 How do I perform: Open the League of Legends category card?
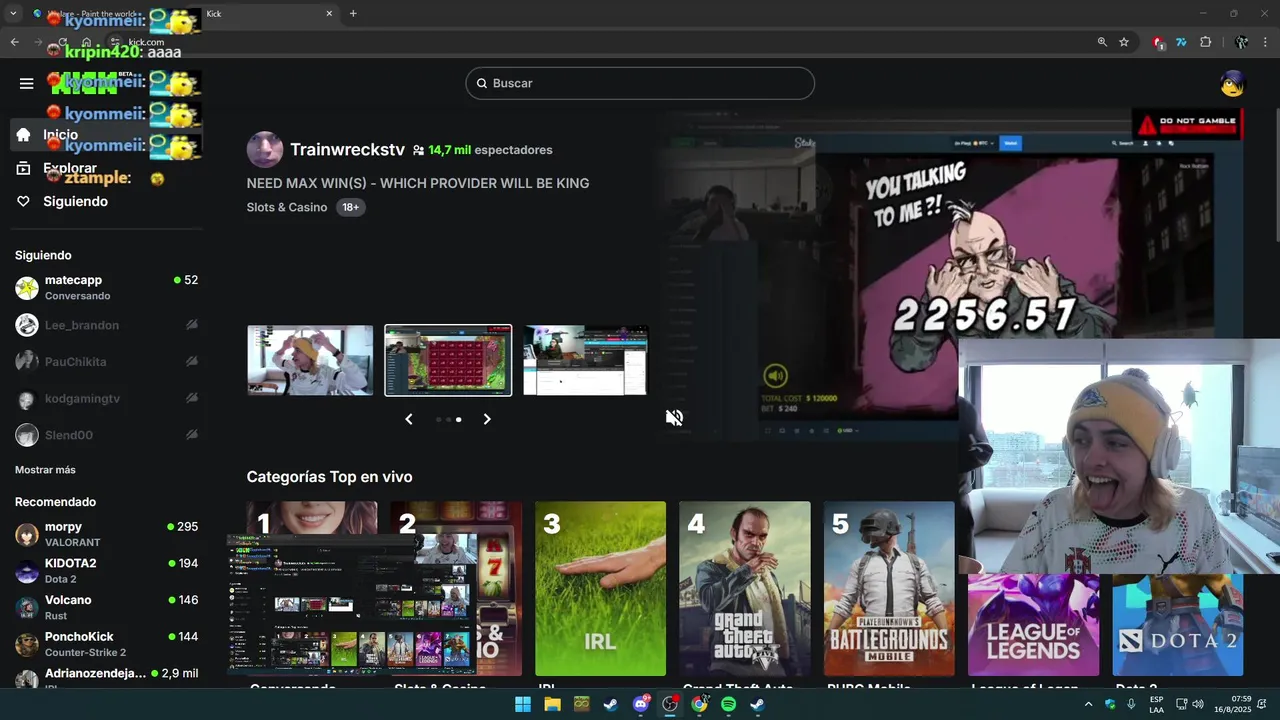(1033, 625)
